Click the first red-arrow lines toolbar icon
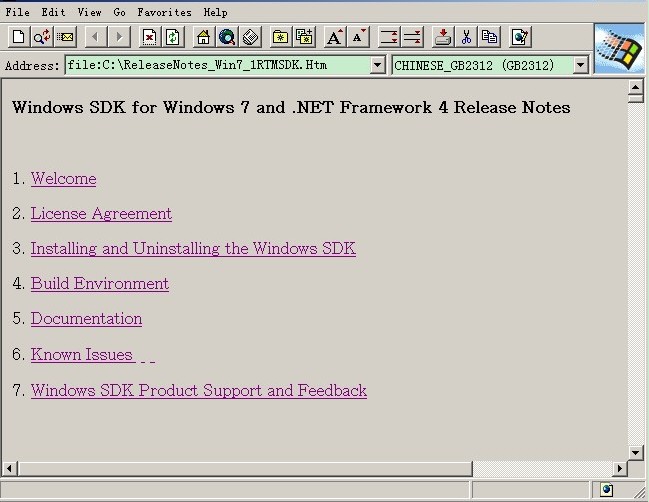 pyautogui.click(x=389, y=37)
